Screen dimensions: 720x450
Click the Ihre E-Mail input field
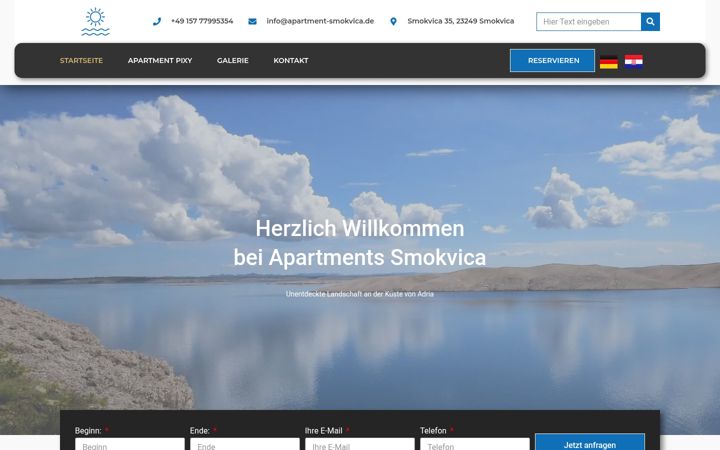(x=360, y=444)
